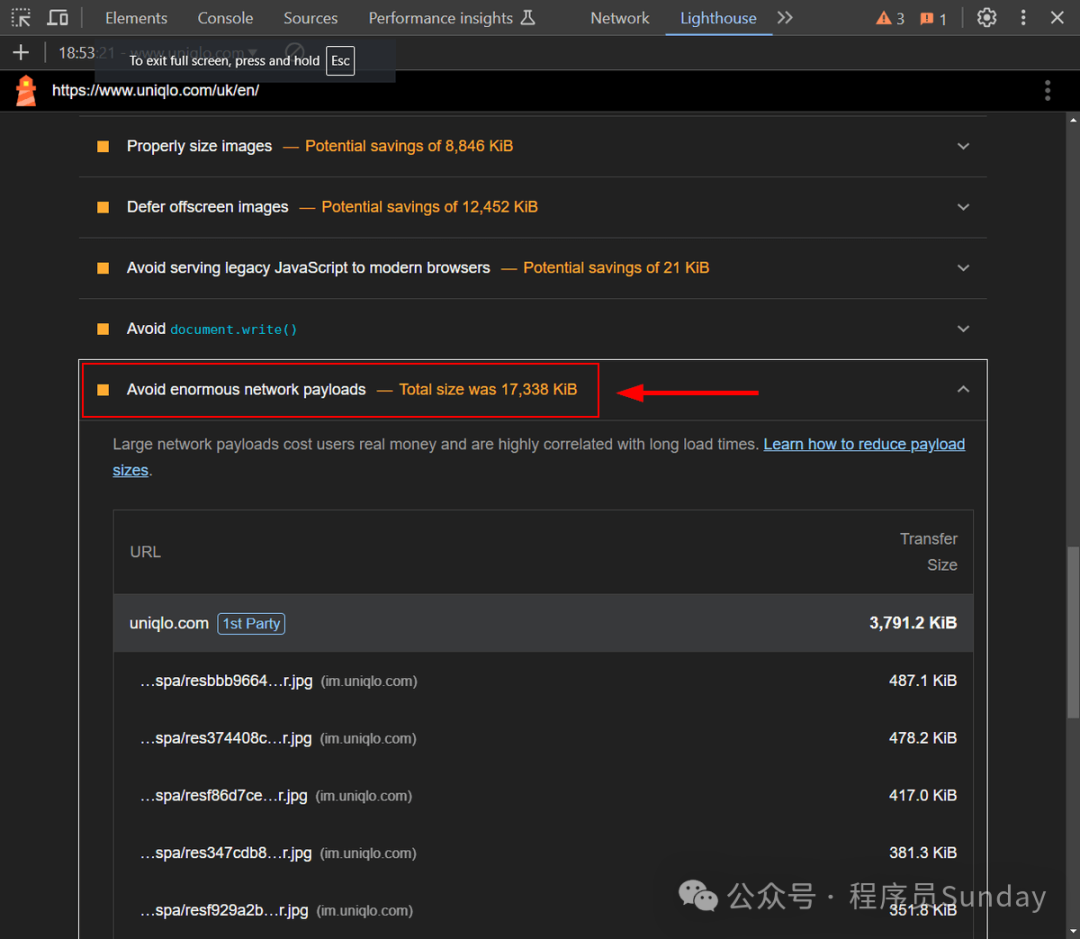Click the 3,791.2 KiB total value
This screenshot has width=1080, height=939.
coord(913,623)
